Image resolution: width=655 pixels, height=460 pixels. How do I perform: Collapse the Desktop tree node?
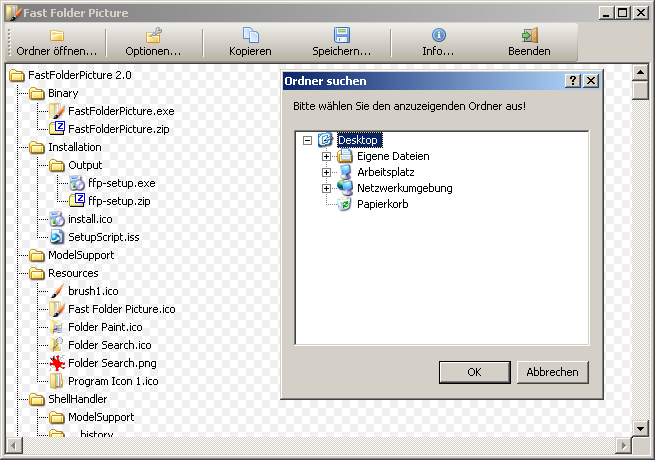[x=307, y=141]
